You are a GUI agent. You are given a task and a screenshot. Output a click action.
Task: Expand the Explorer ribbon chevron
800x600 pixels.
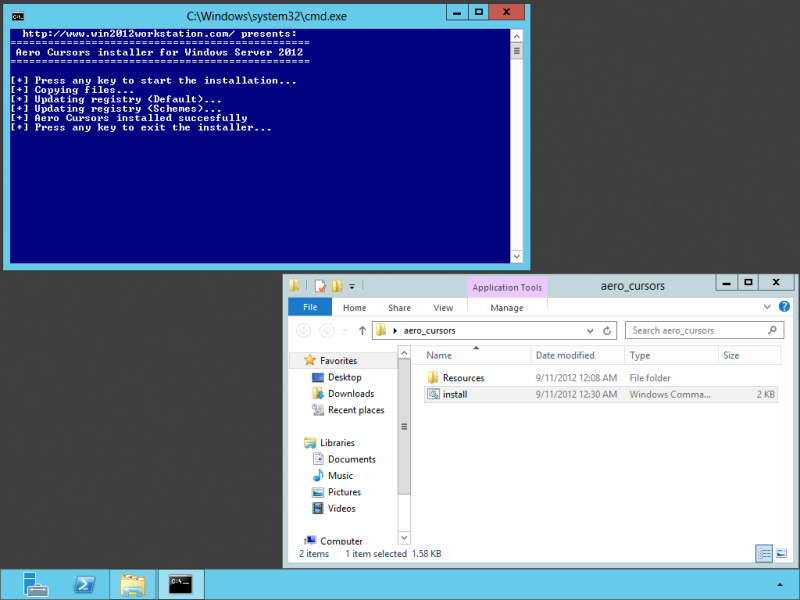[767, 307]
